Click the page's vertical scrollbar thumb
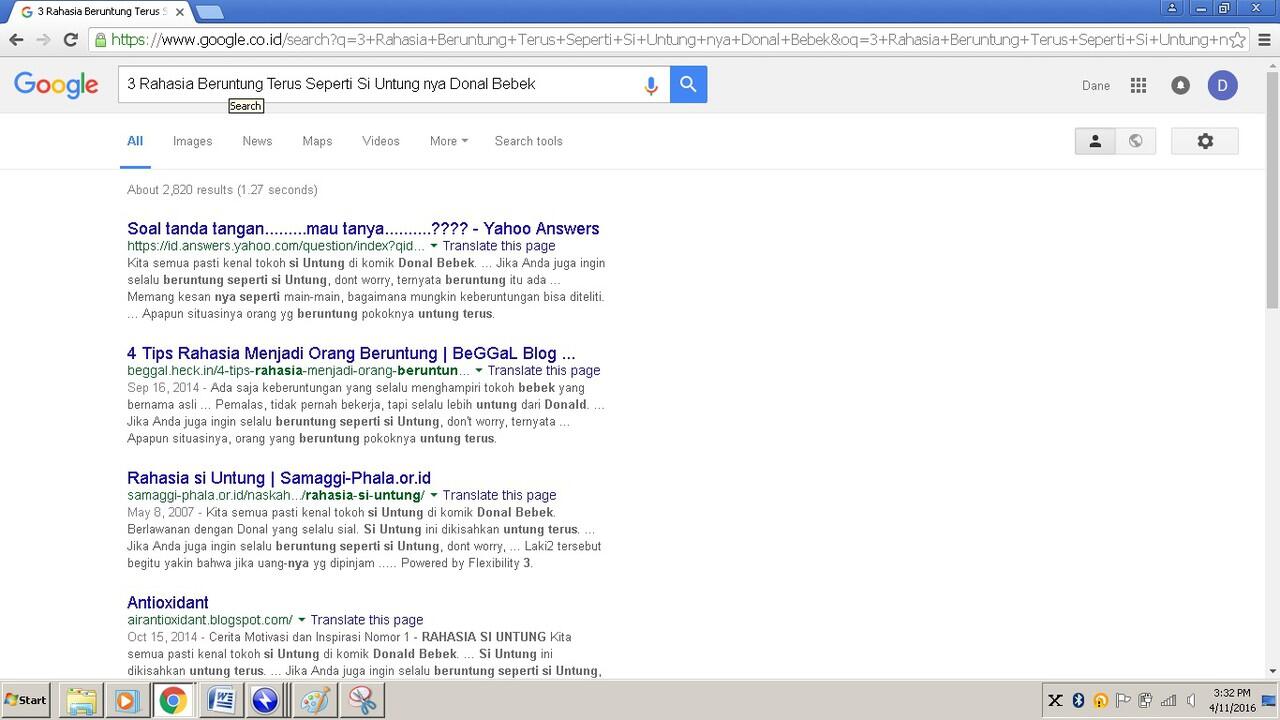 (1272, 190)
